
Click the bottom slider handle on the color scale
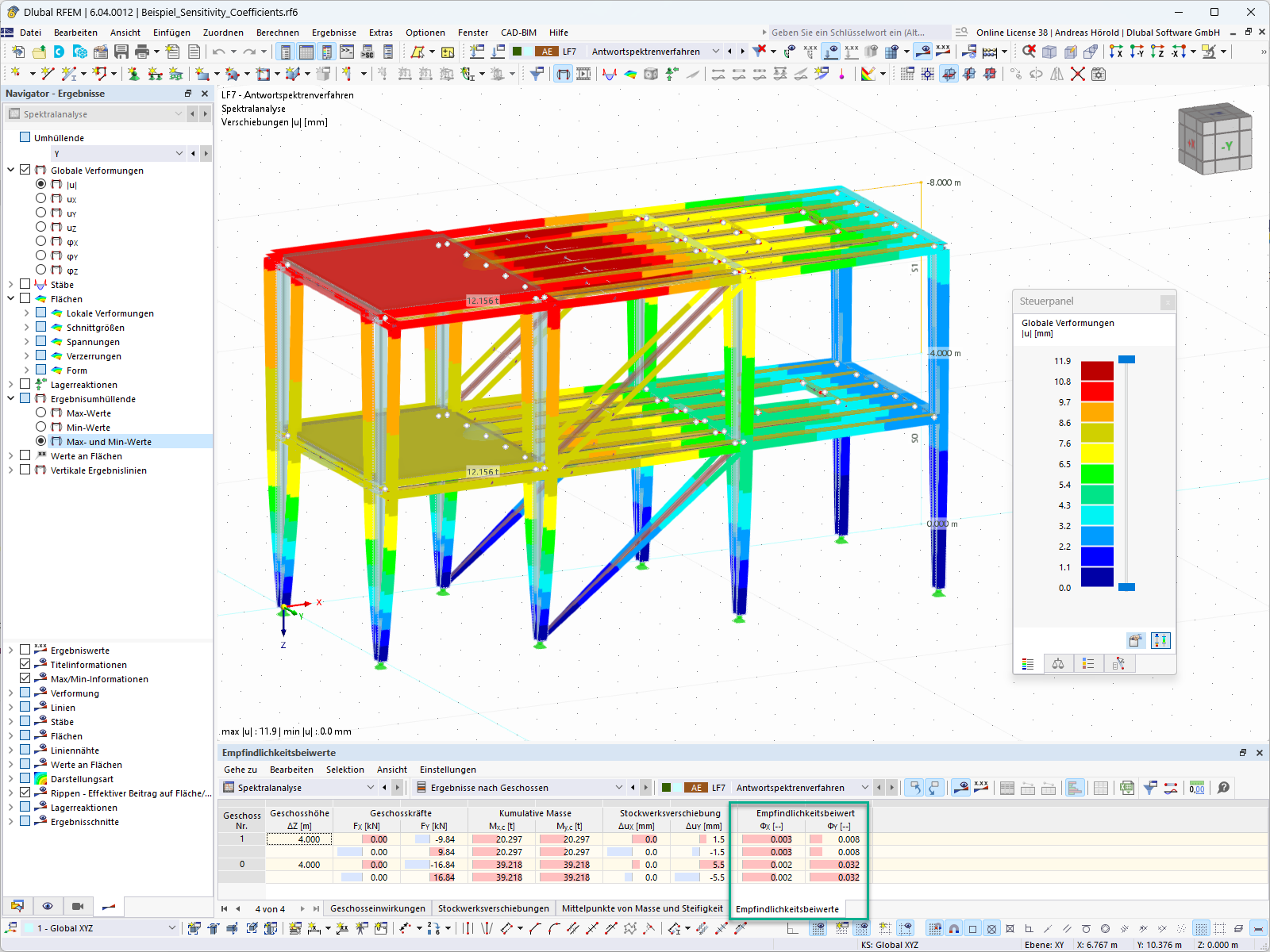coord(1126,587)
